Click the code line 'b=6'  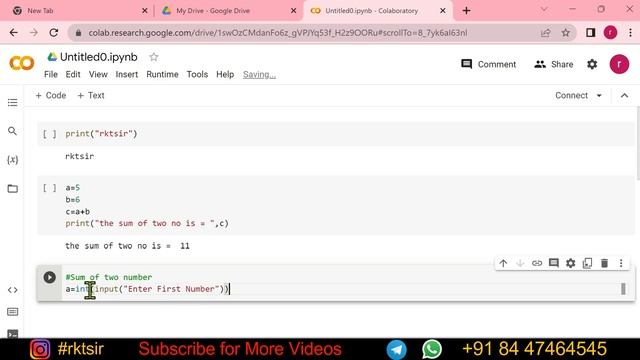coord(73,200)
